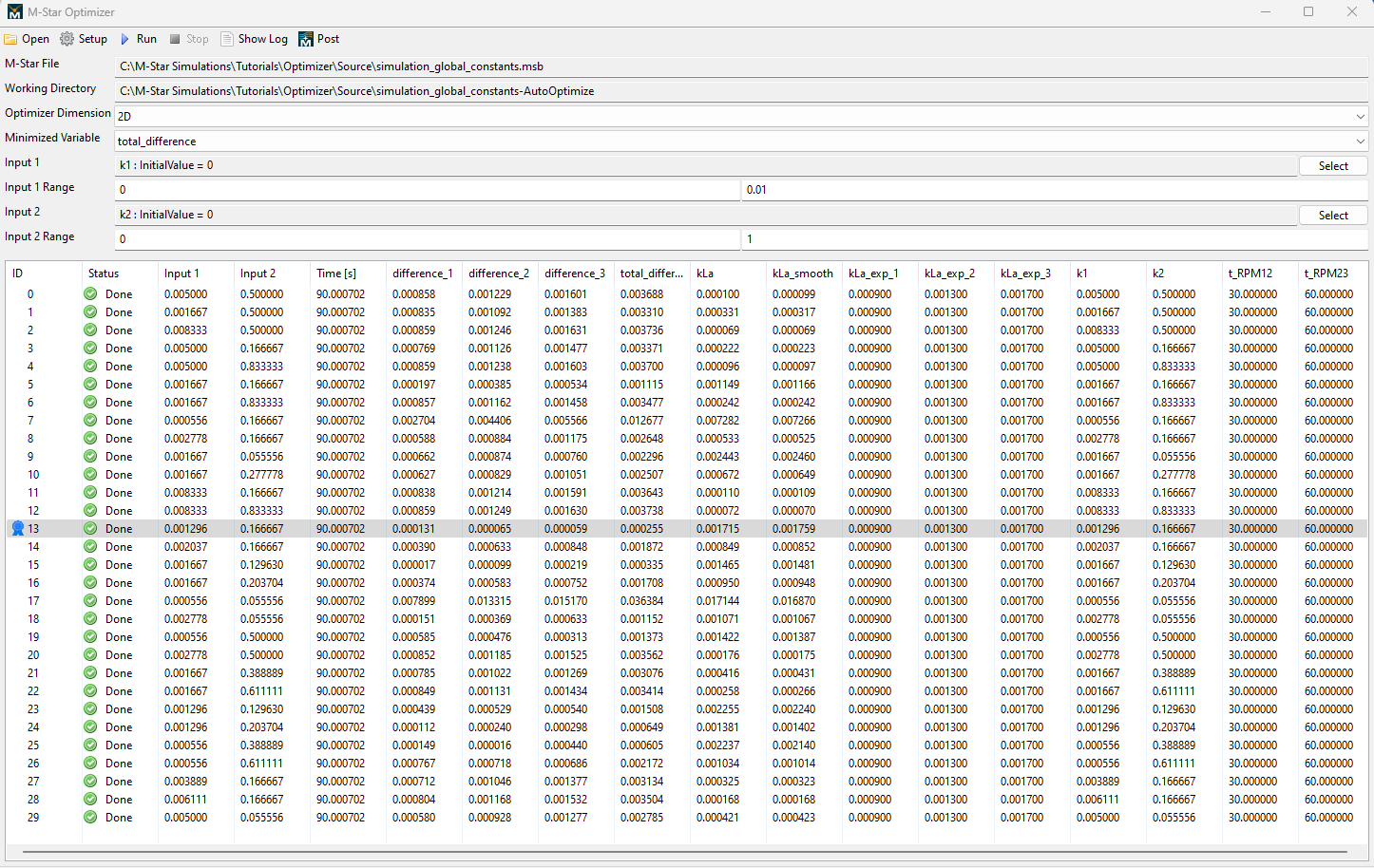1374x868 pixels.
Task: Sort by the k2 column header
Action: coord(1184,274)
